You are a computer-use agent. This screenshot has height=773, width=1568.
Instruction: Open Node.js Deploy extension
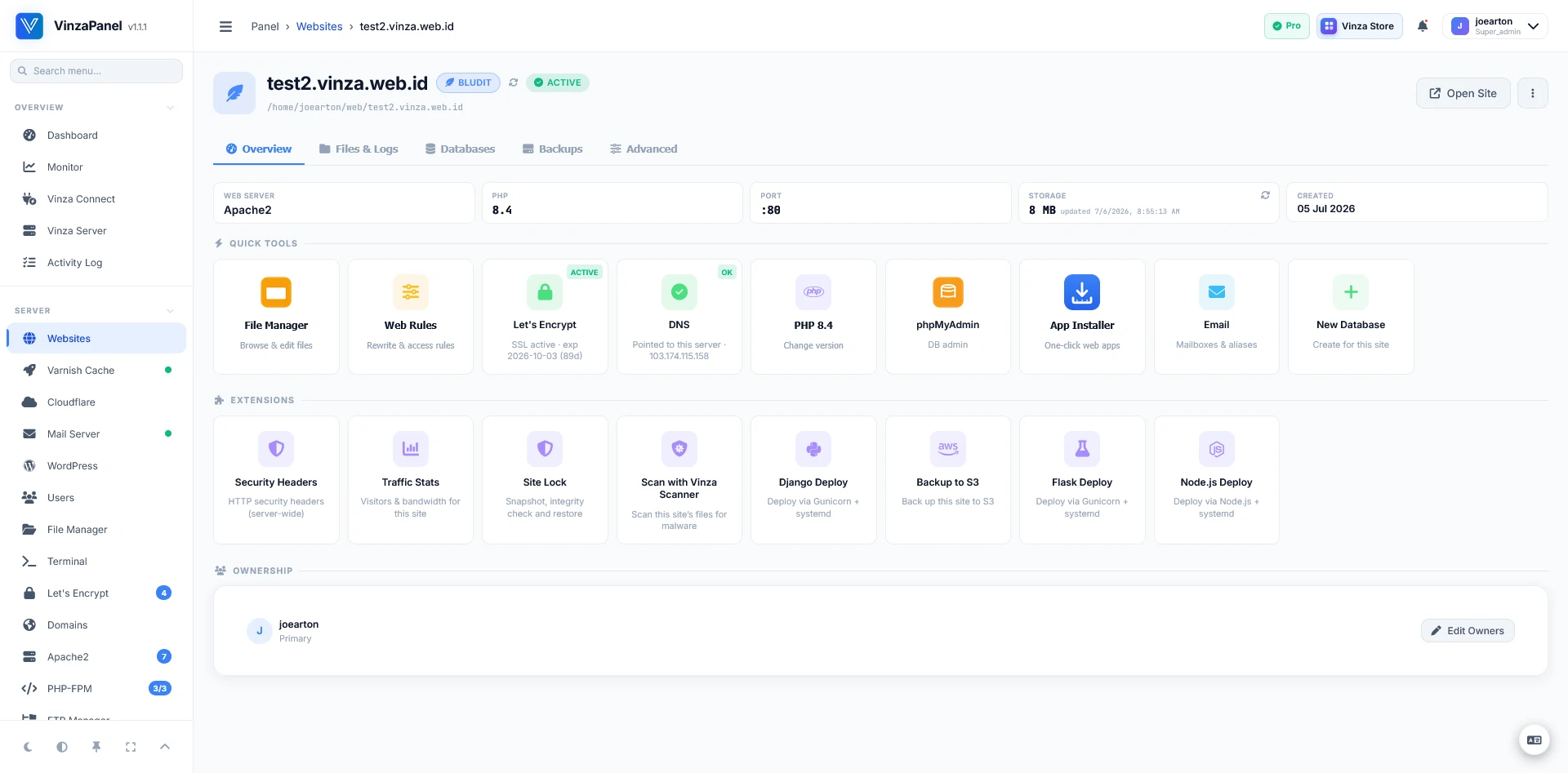pos(1217,480)
